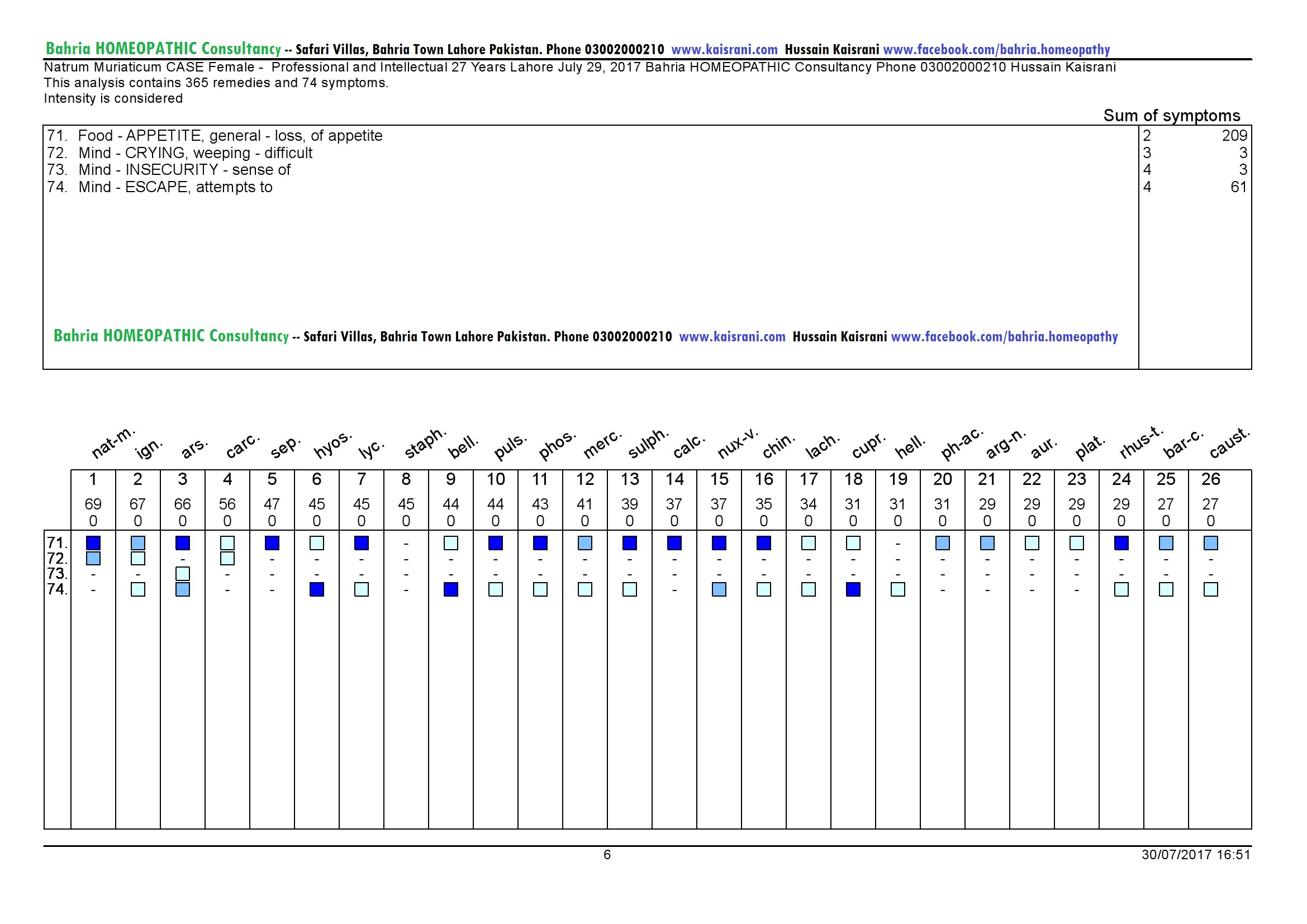Follow the www.kaisrani.com link inside the symptoms box
Viewport: 1307px width, 924px height.
click(x=732, y=336)
